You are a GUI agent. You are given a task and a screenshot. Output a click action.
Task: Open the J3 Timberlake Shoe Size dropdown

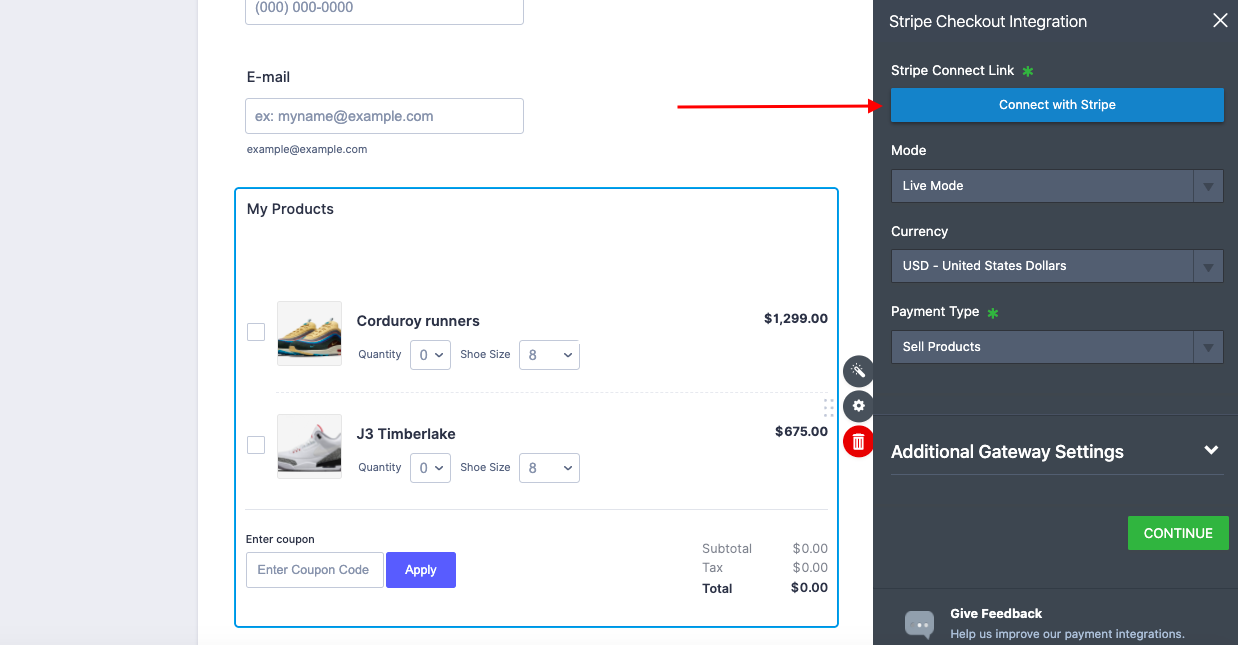coord(549,468)
